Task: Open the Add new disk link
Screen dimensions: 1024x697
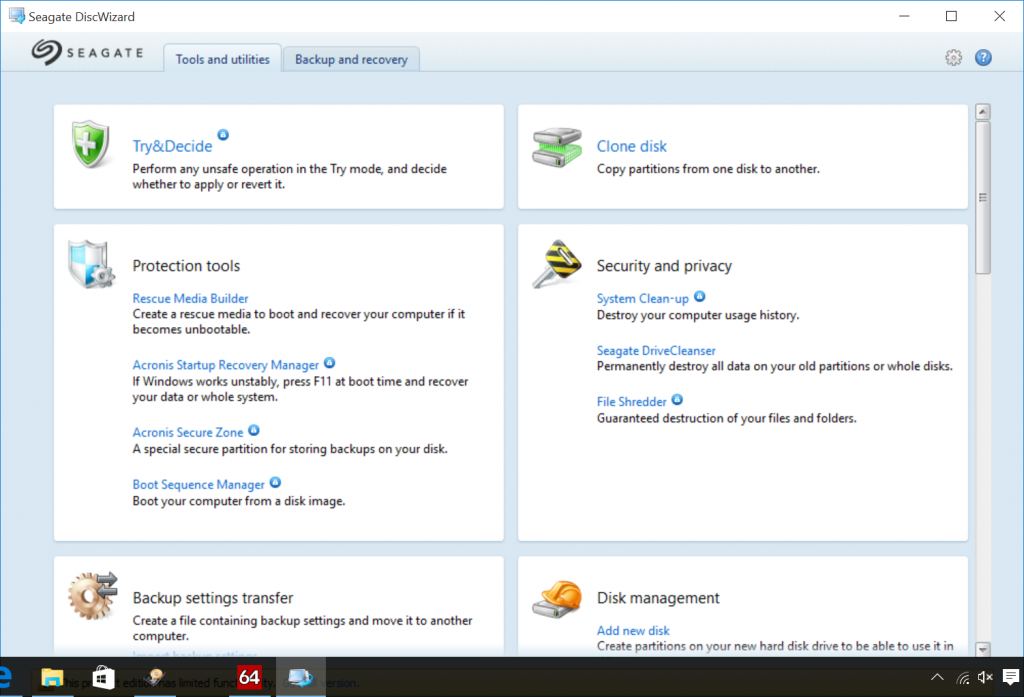Action: pos(633,630)
